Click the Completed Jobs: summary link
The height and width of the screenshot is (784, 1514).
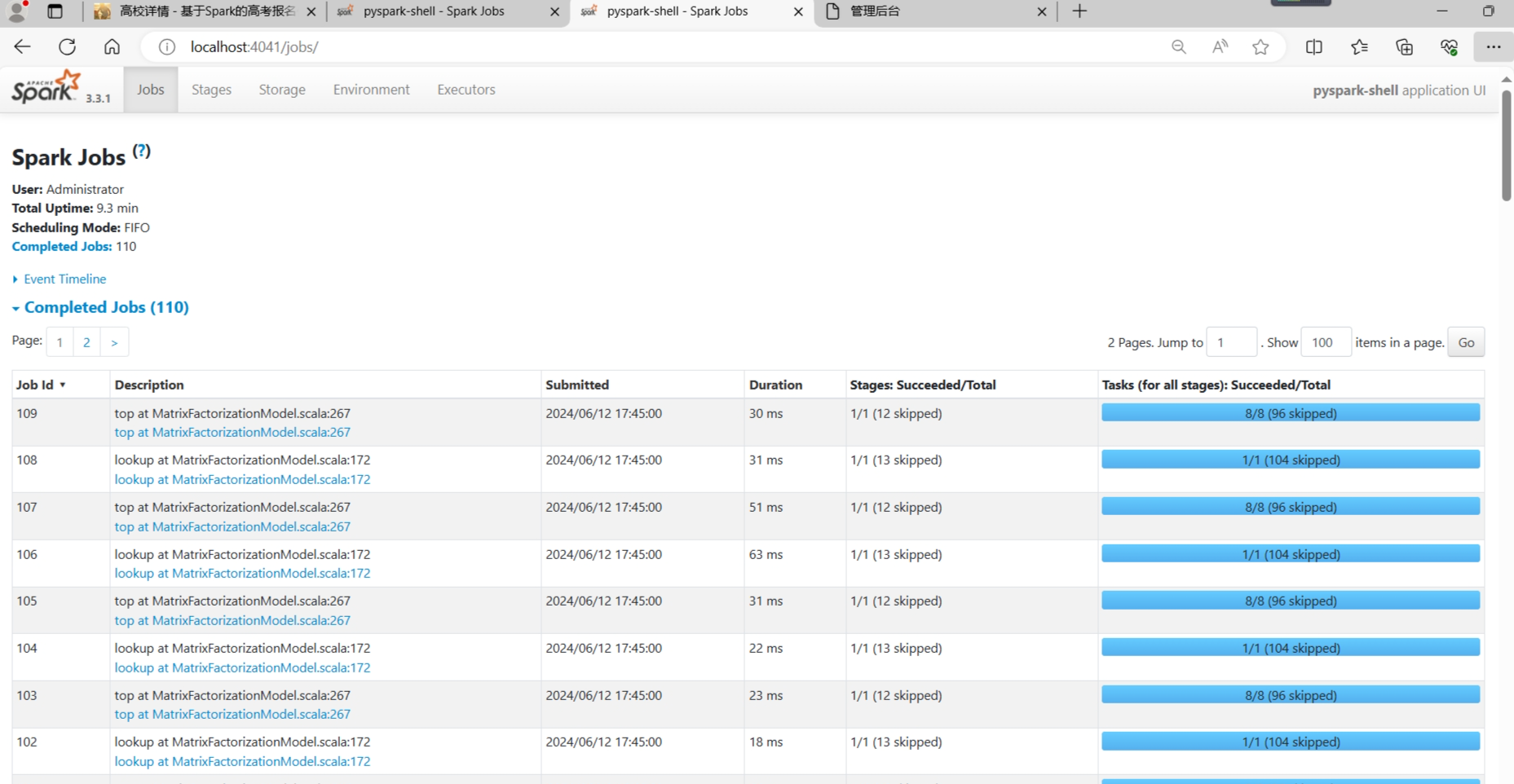coord(62,246)
